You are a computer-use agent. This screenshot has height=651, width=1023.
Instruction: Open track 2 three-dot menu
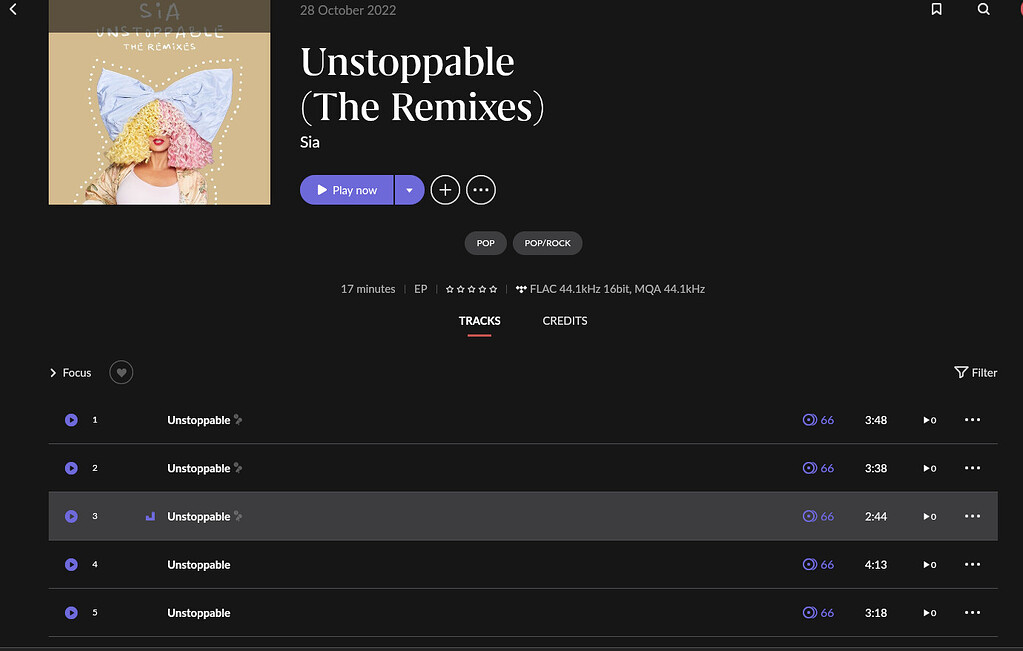pos(972,468)
